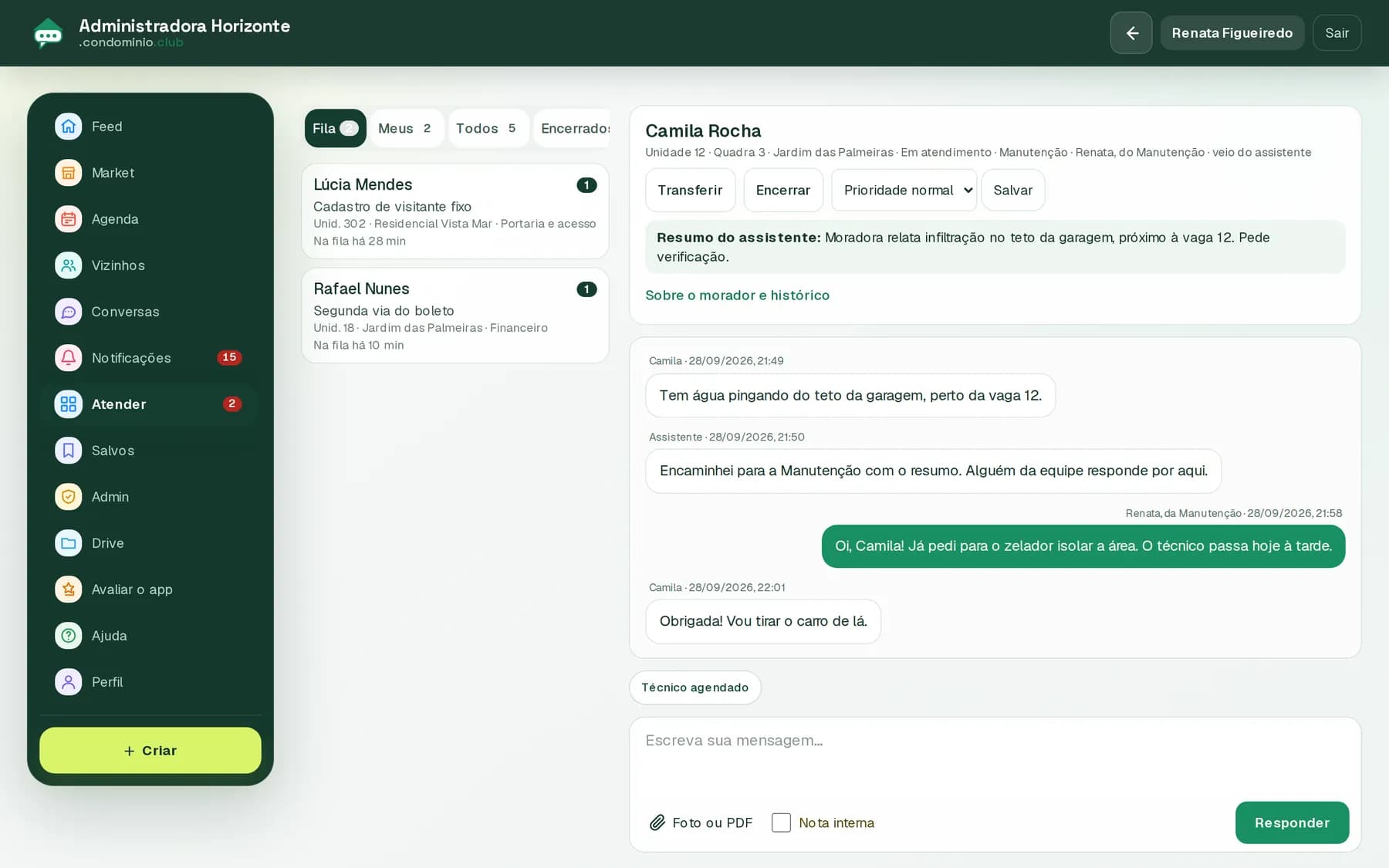Open the Vizinhos people icon

coord(68,265)
